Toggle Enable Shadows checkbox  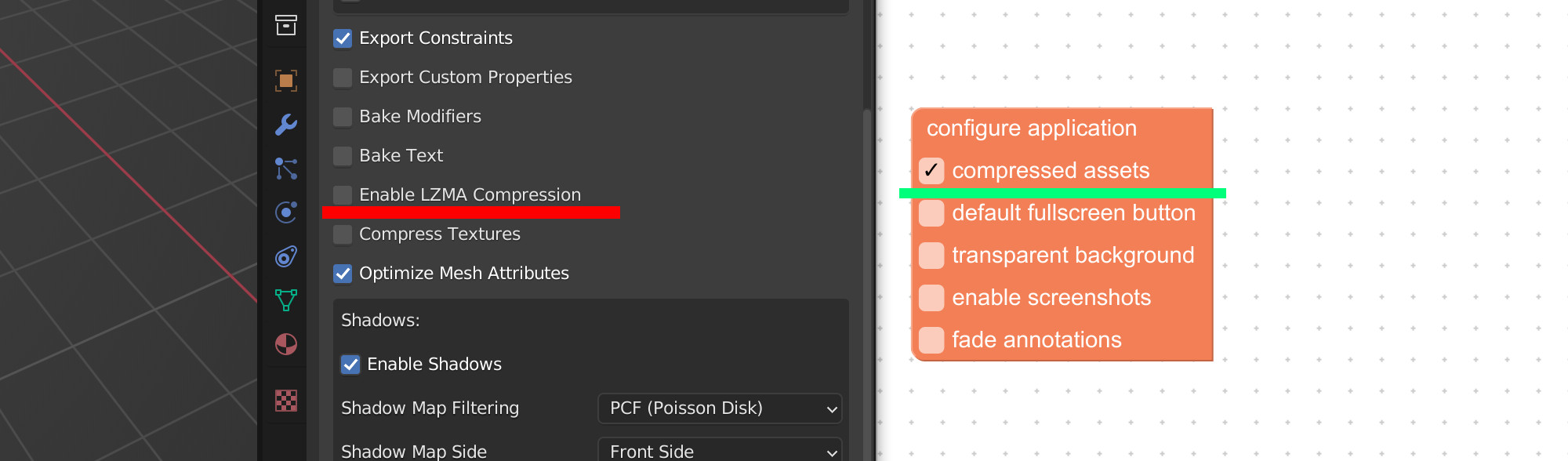(350, 365)
